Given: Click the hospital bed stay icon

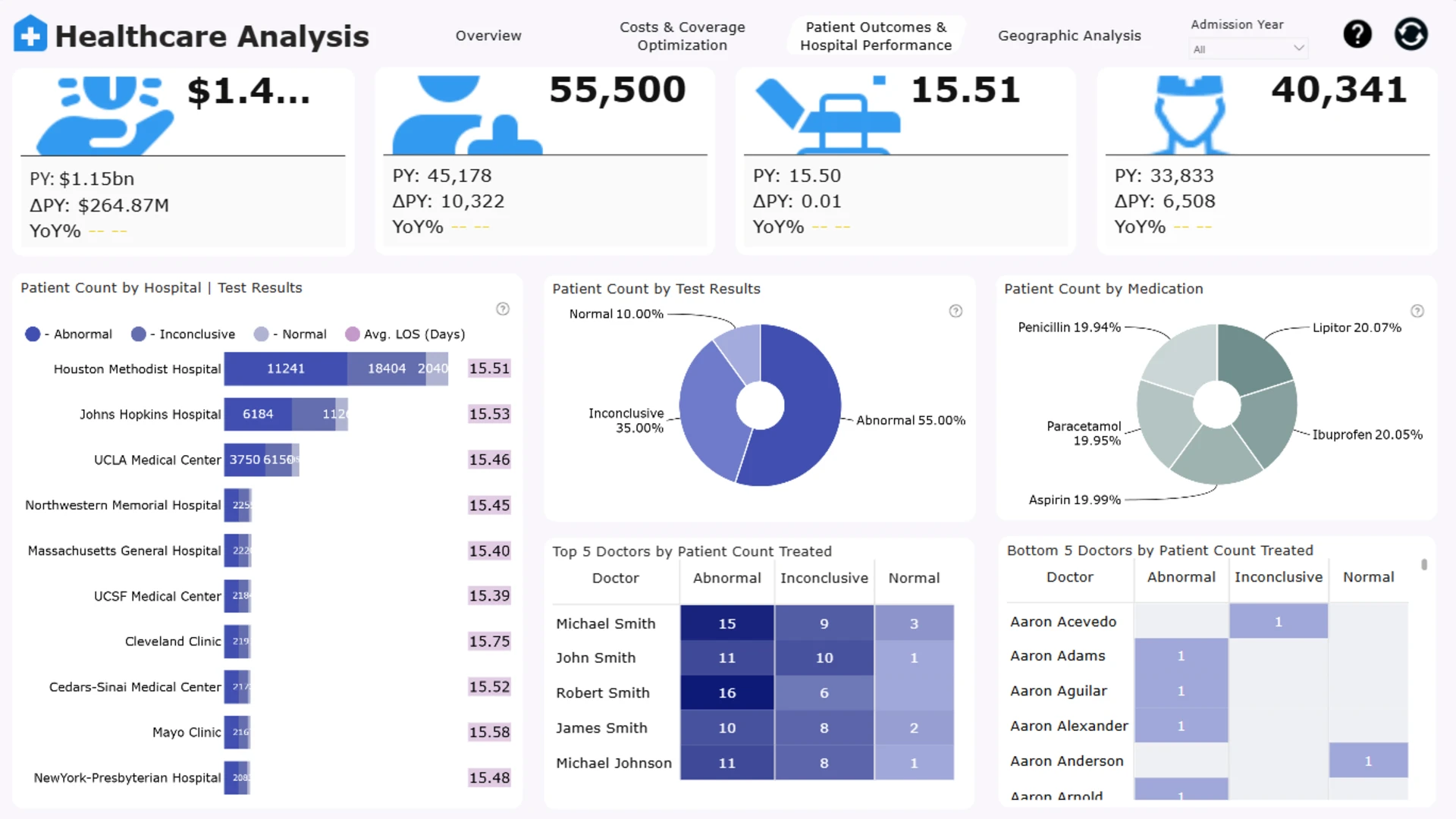Looking at the screenshot, I should click(x=827, y=114).
